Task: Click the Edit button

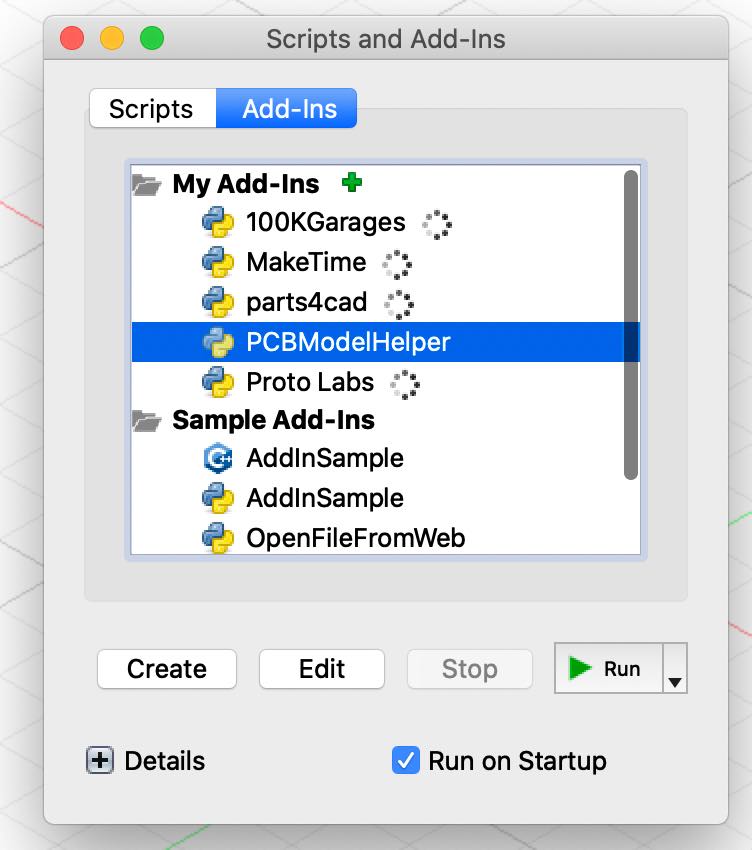Action: point(322,669)
